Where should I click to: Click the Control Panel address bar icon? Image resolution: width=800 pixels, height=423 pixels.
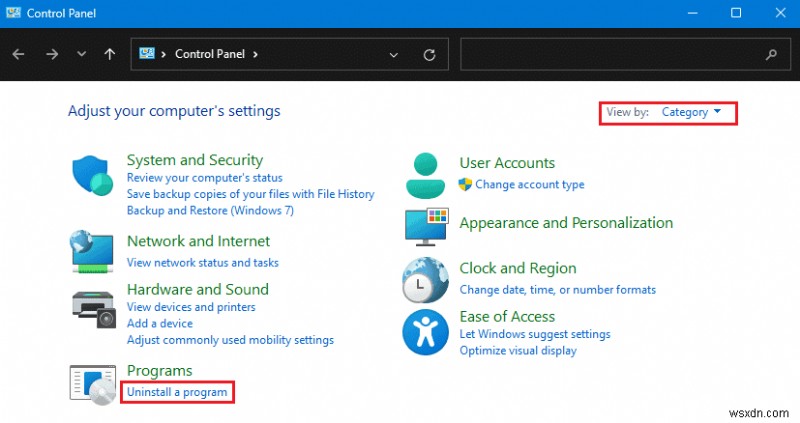click(147, 53)
